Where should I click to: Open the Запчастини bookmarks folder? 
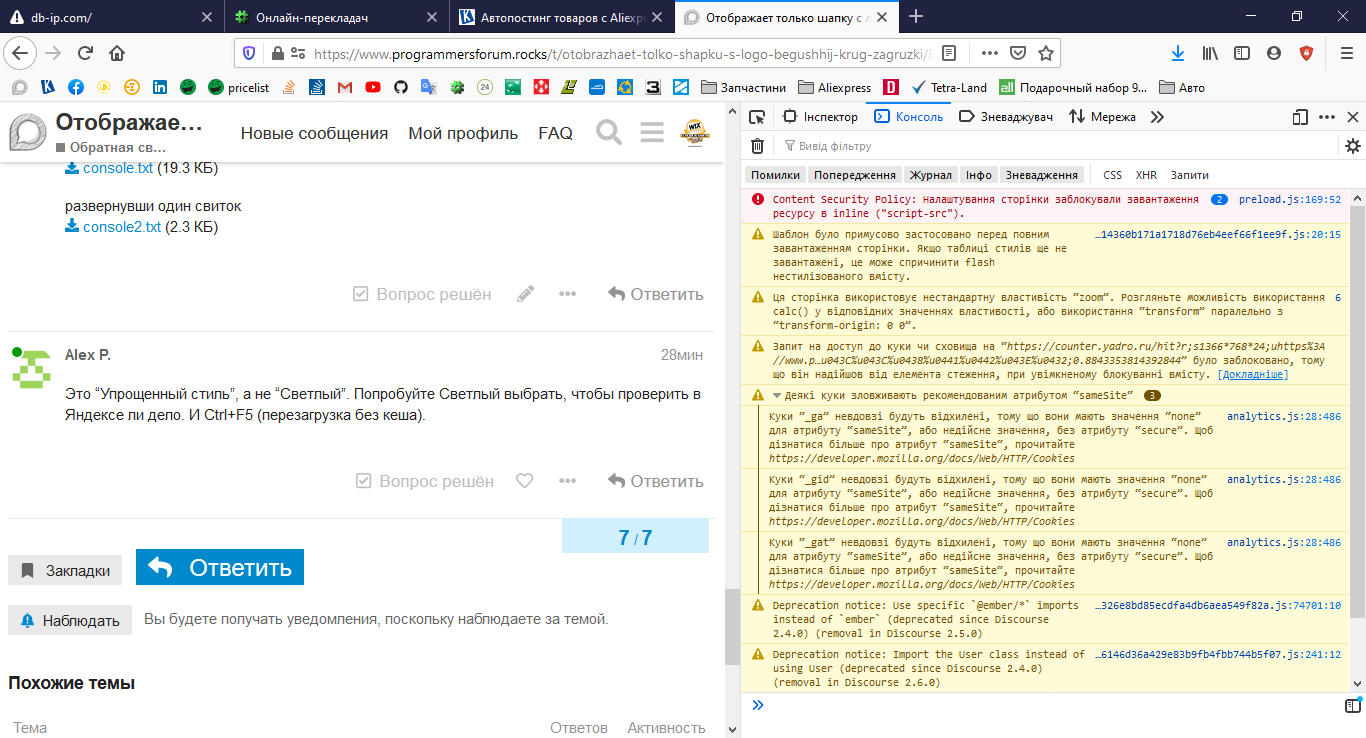point(743,88)
